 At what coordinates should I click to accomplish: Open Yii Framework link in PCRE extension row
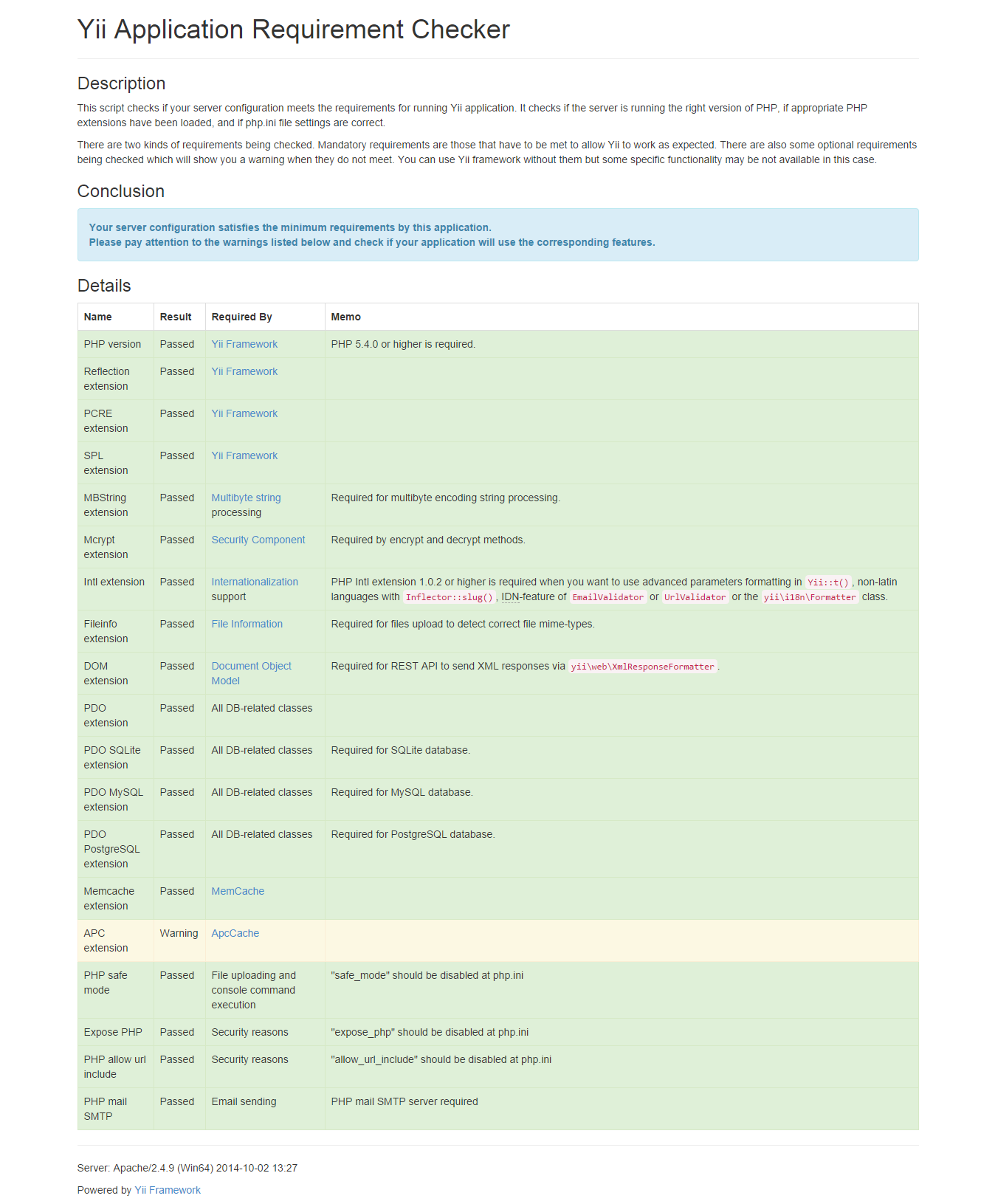tap(244, 413)
